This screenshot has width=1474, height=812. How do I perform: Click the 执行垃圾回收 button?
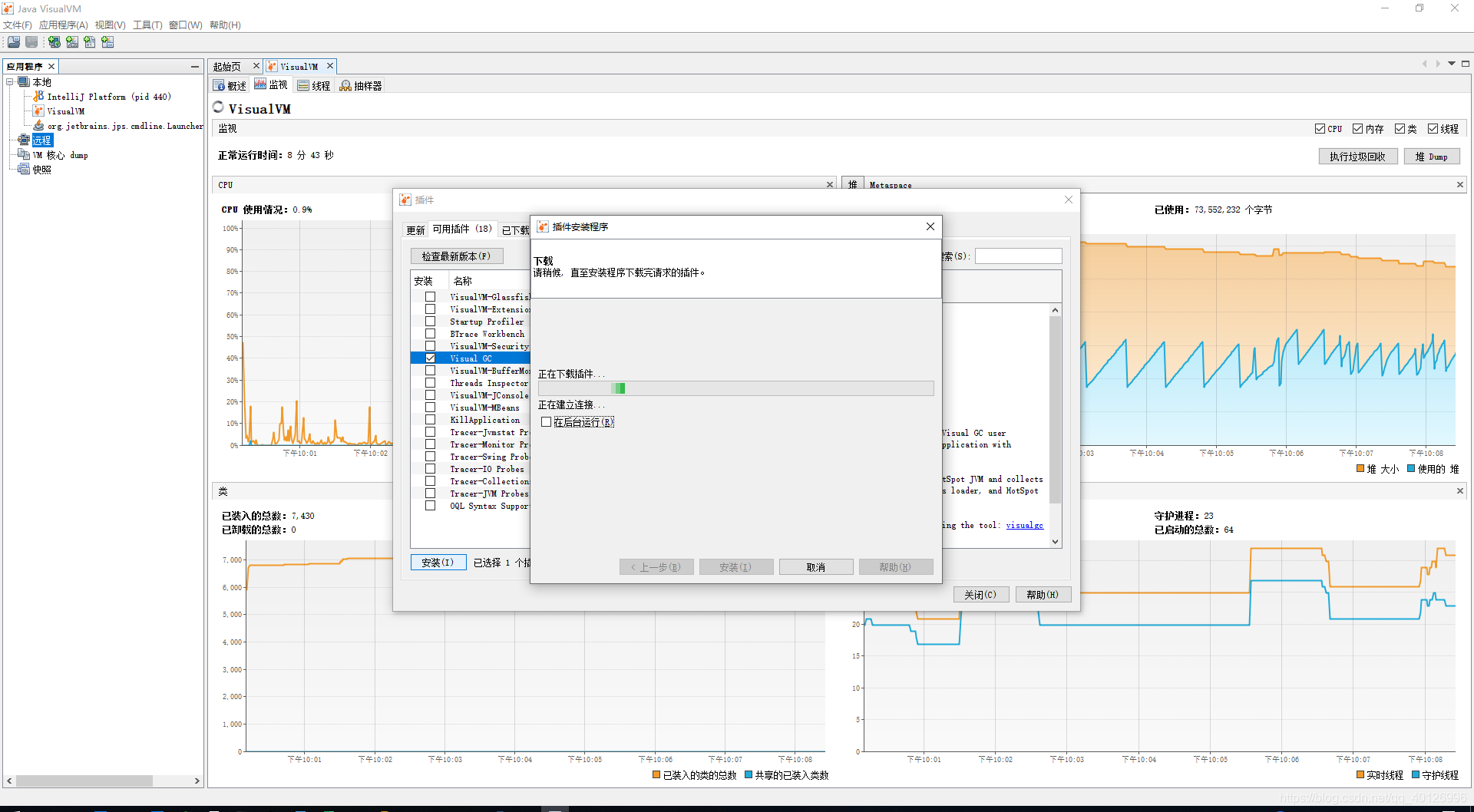[x=1357, y=157]
